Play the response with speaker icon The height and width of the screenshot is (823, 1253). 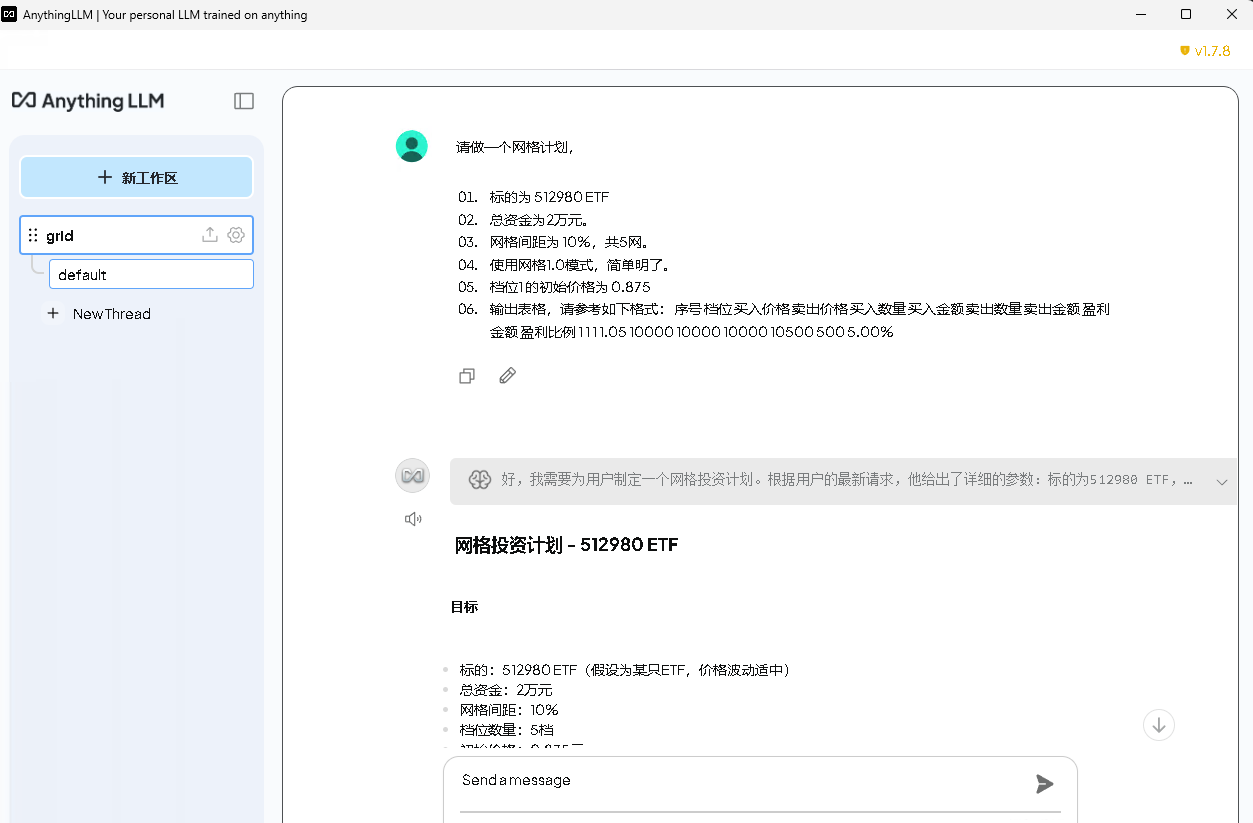(413, 519)
